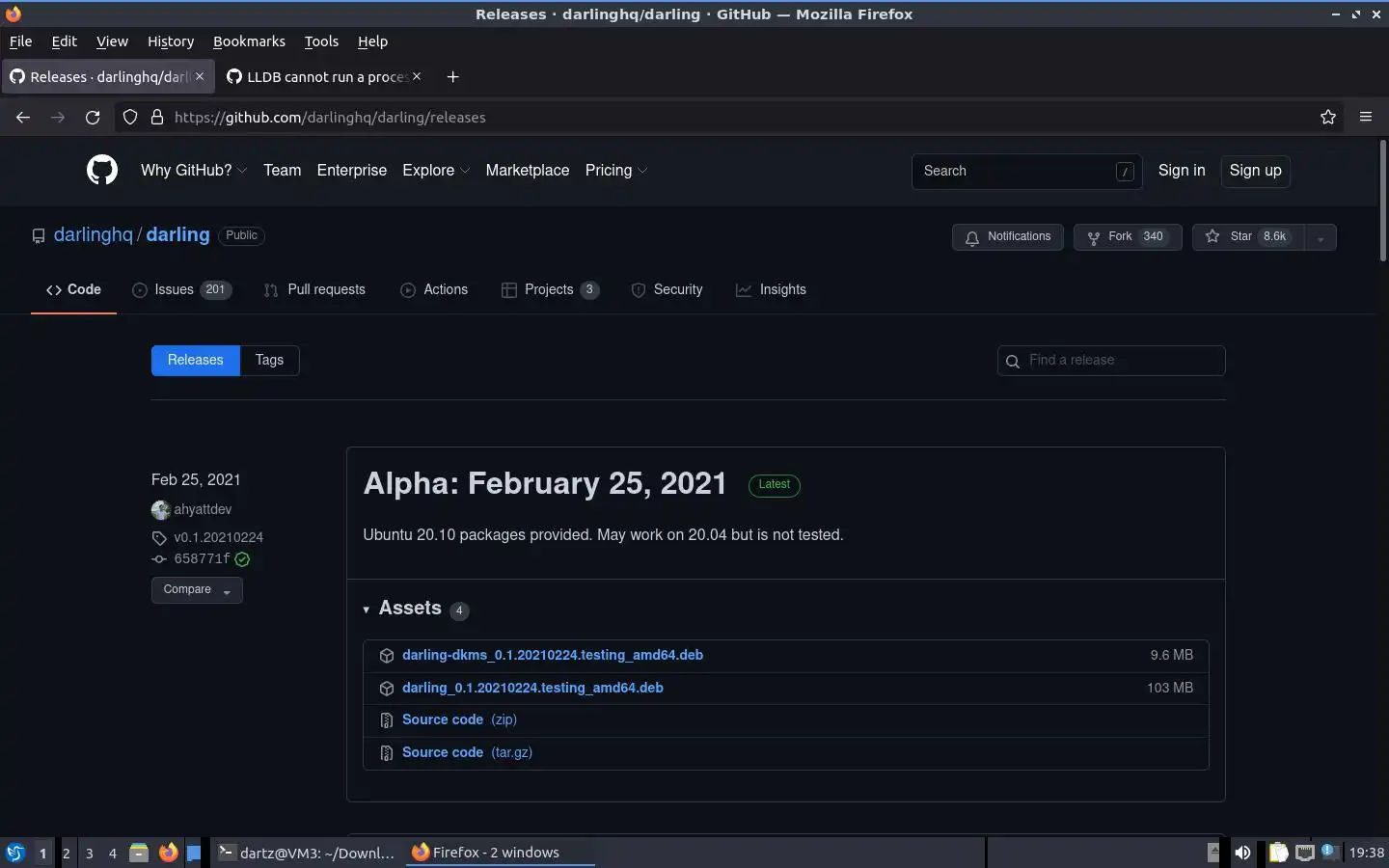Close the LLDB cannot run tab

417,76
